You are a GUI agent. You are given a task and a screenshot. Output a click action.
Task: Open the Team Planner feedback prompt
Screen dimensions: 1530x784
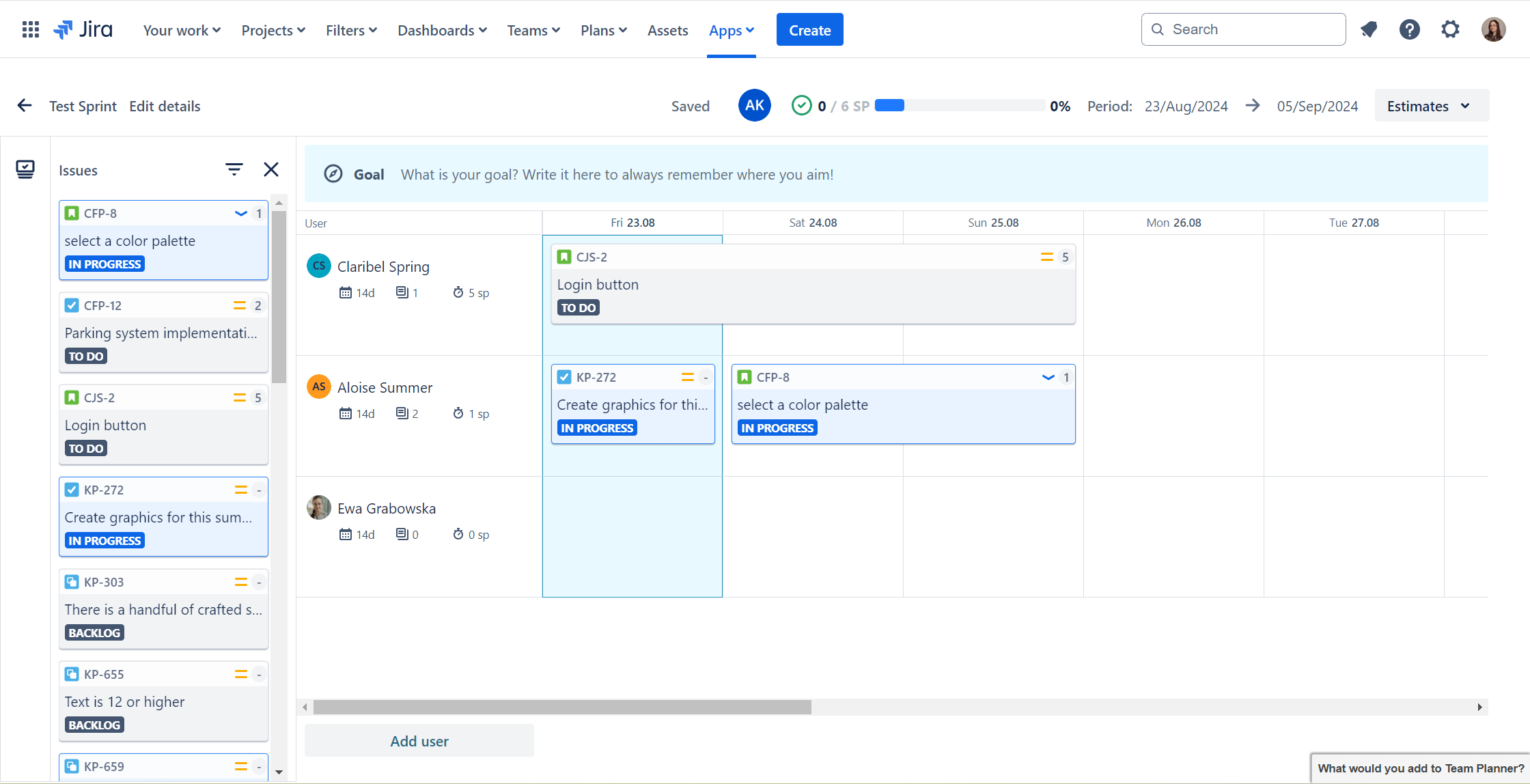[1421, 768]
